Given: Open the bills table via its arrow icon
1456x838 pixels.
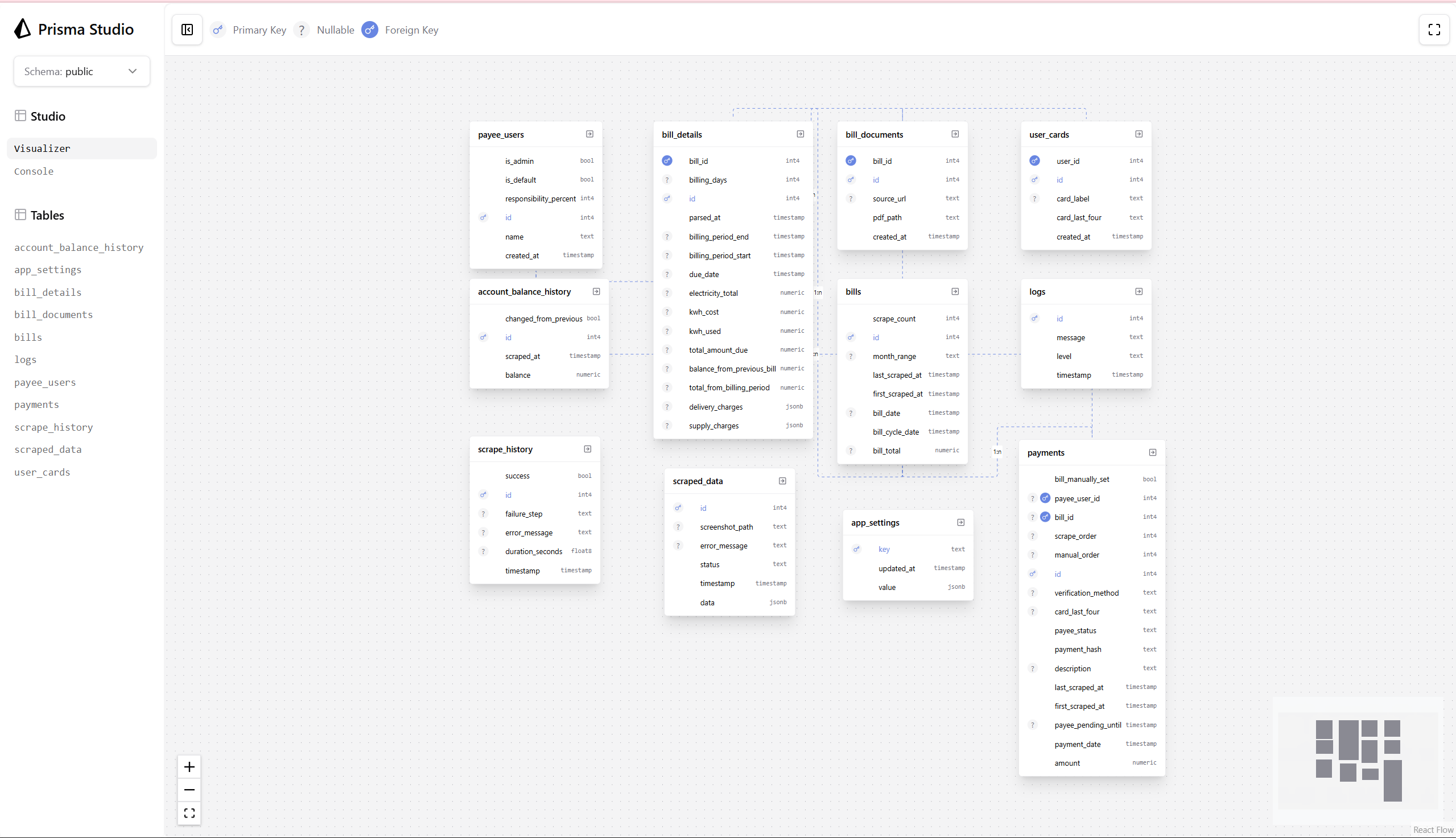Looking at the screenshot, I should [955, 292].
